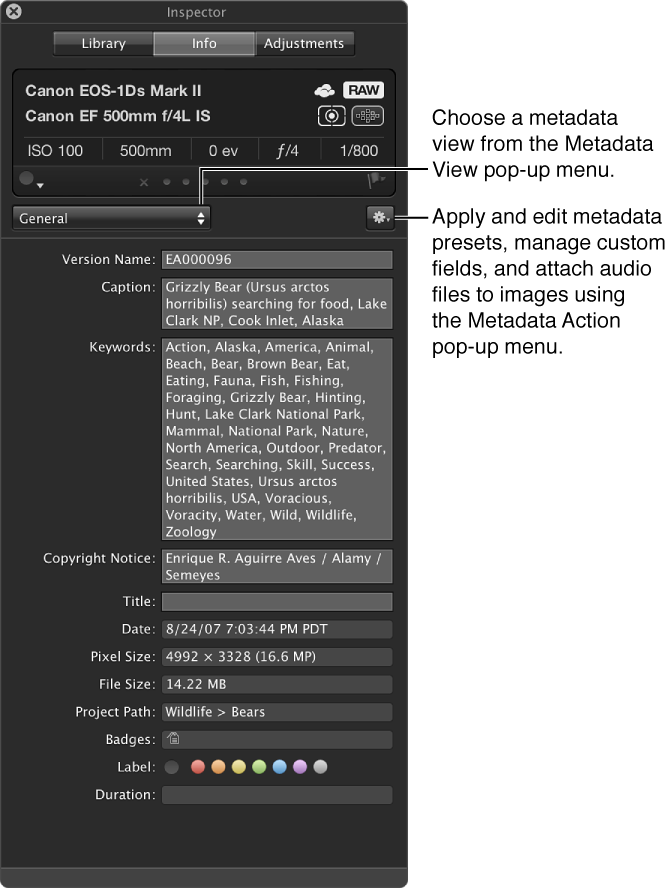Viewport: 668px width, 890px height.
Task: Click the f/4 aperture value
Action: click(x=287, y=151)
